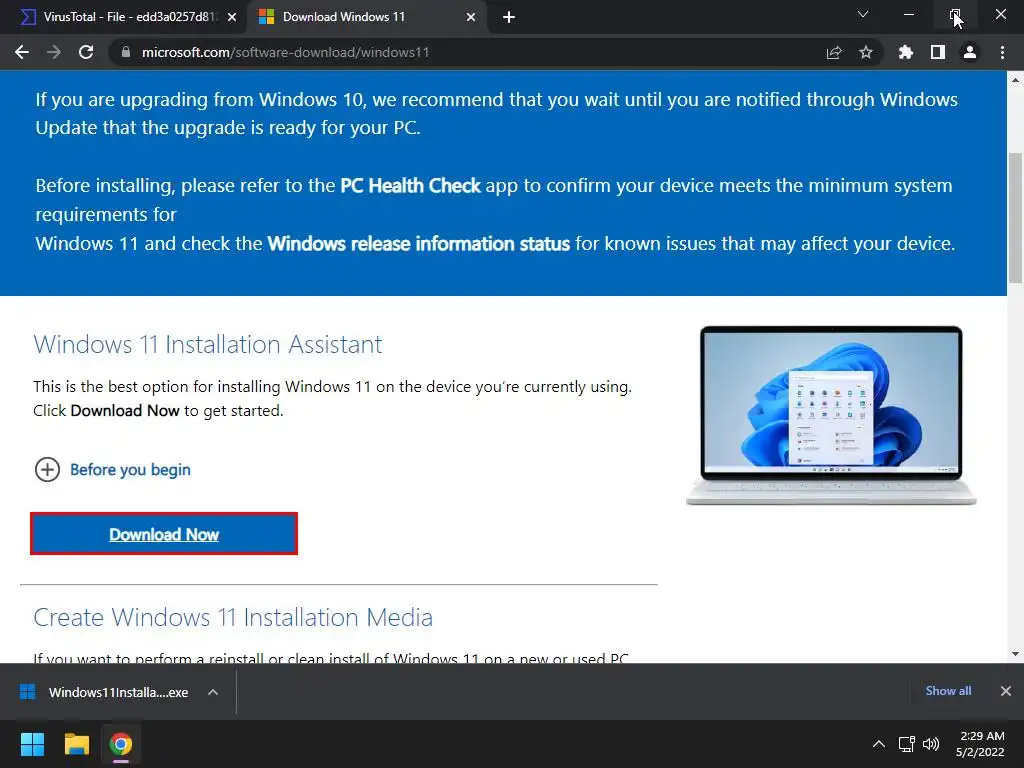Click the browser forward arrow
The height and width of the screenshot is (768, 1024).
pyautogui.click(x=54, y=52)
